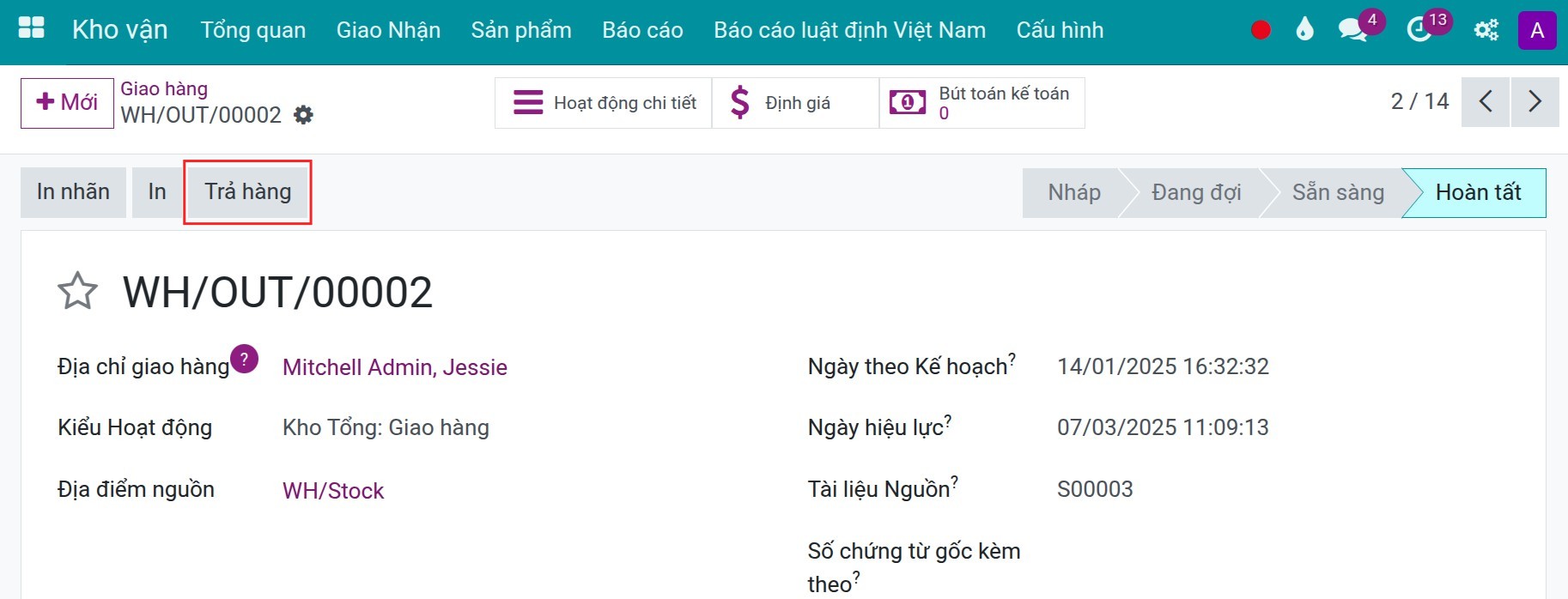Viewport: 1568px width, 599px height.
Task: Click the In nhãn button
Action: click(73, 191)
